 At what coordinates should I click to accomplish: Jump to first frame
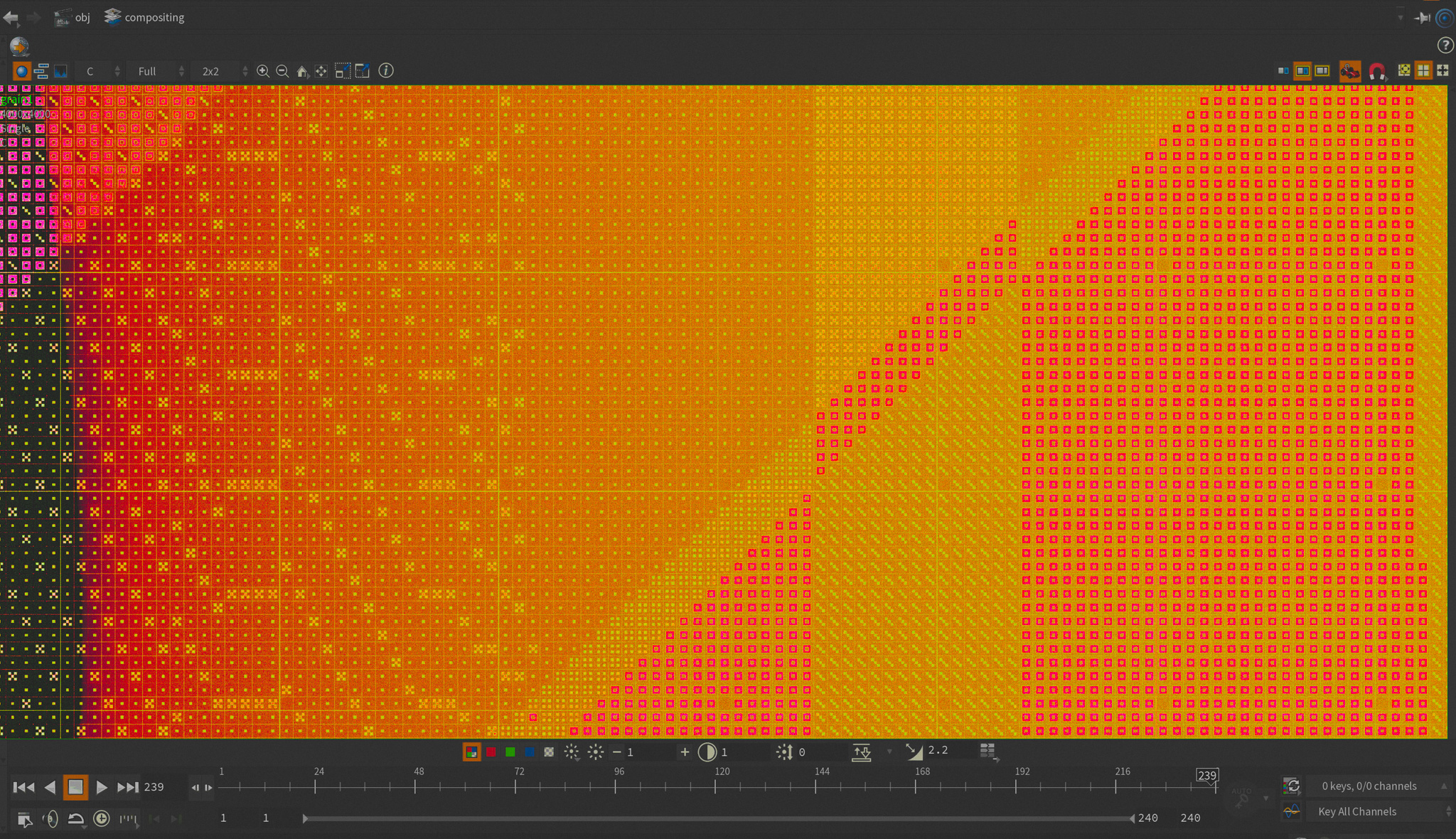[x=23, y=787]
